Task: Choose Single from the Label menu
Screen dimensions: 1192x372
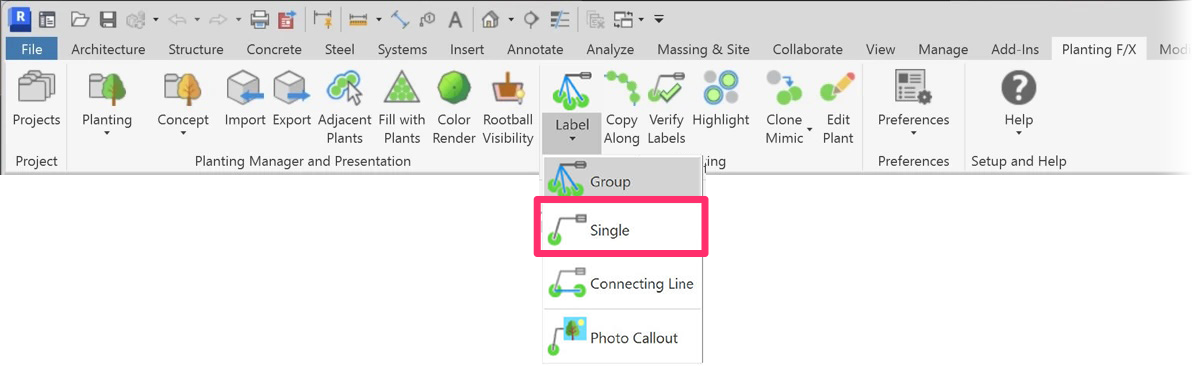Action: [622, 228]
